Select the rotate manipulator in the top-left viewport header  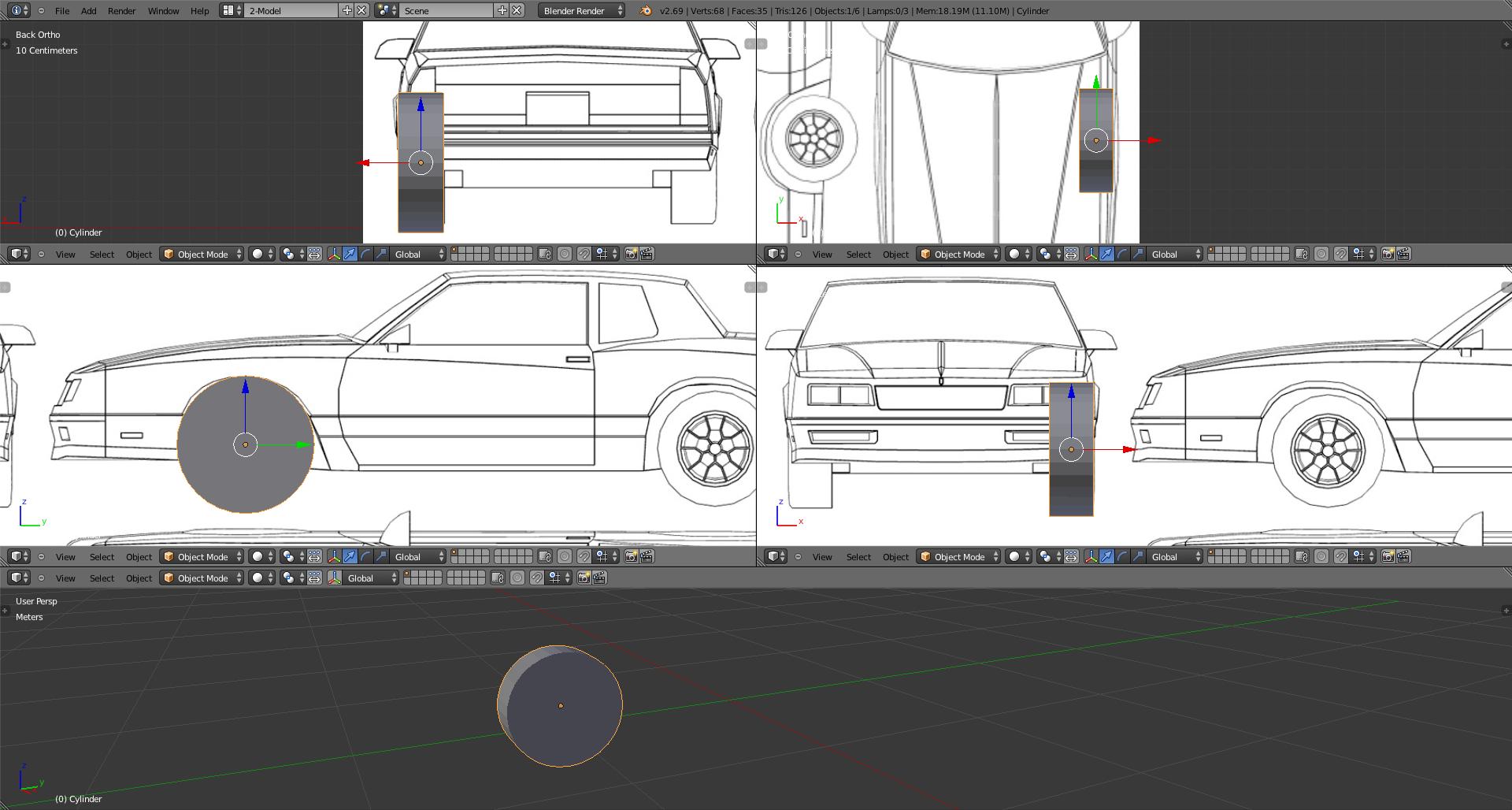pyautogui.click(x=365, y=255)
